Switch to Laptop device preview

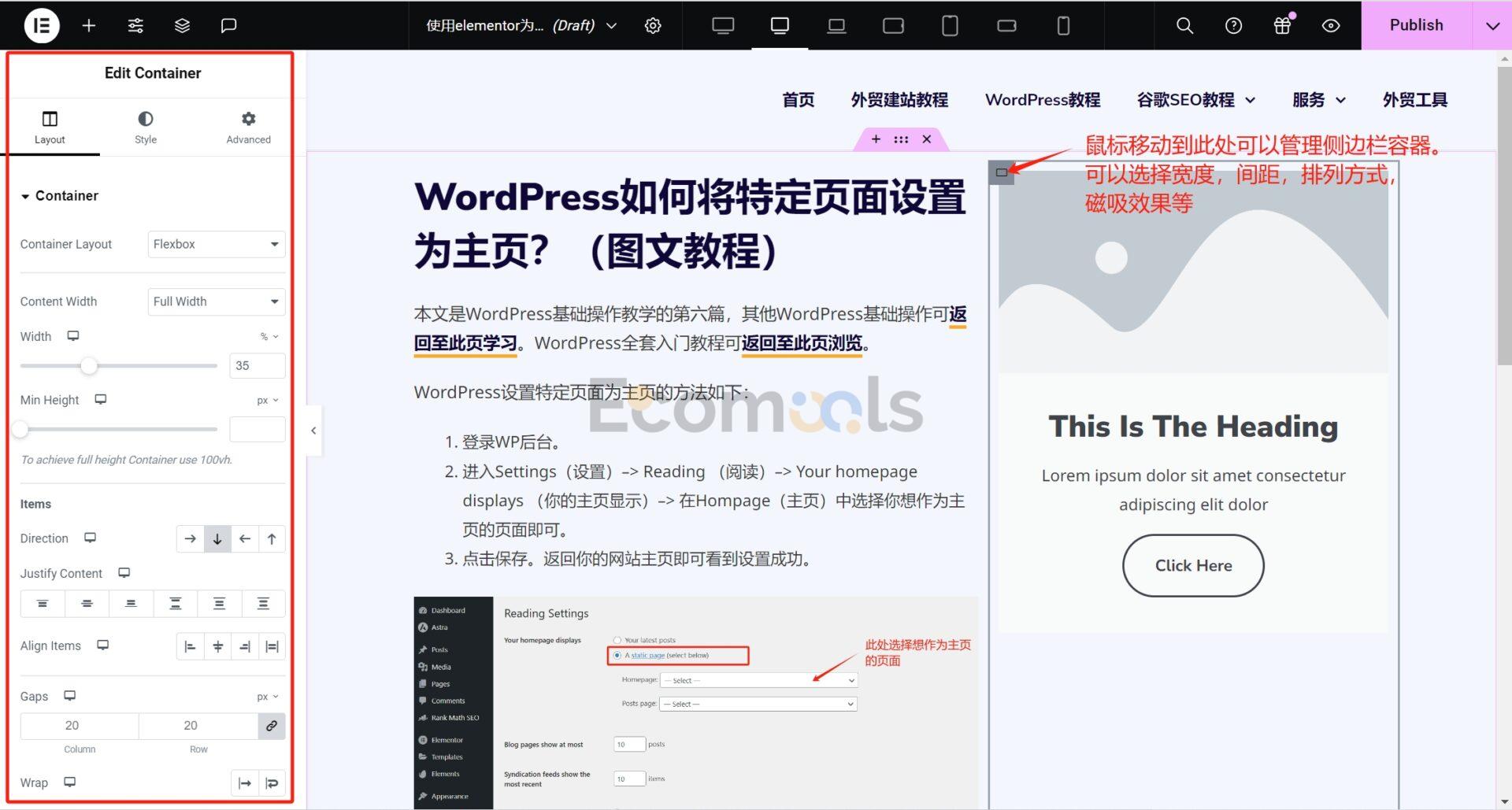836,25
